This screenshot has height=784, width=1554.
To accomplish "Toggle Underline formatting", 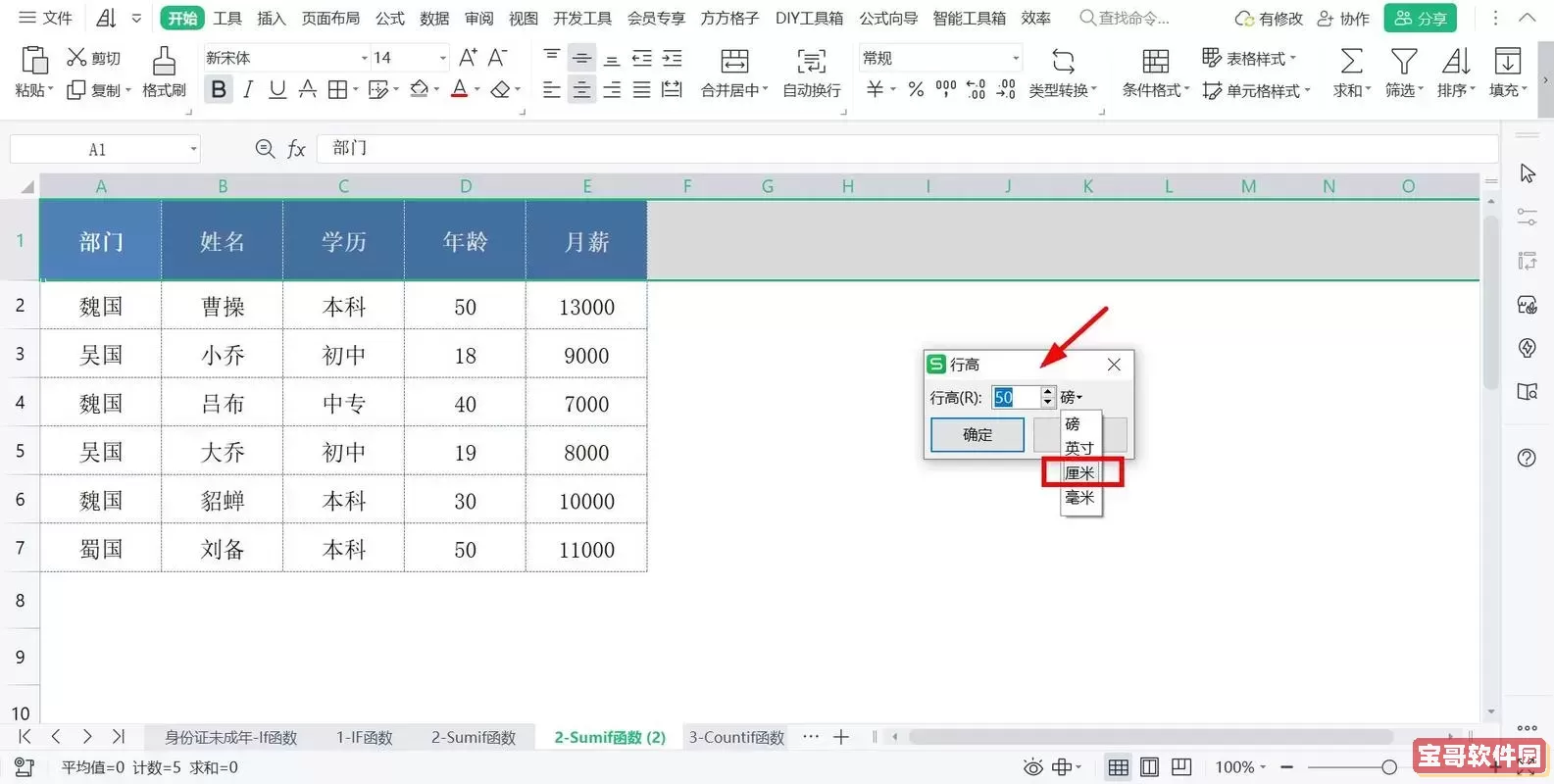I will [277, 90].
